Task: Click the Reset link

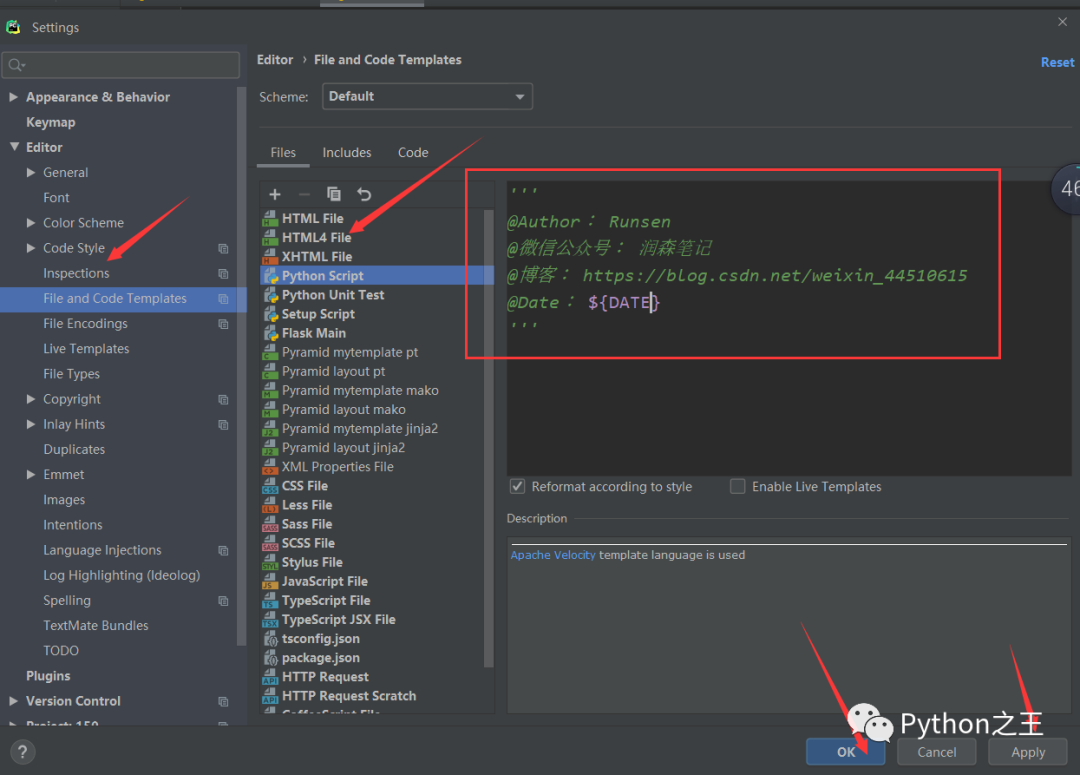Action: 1057,62
